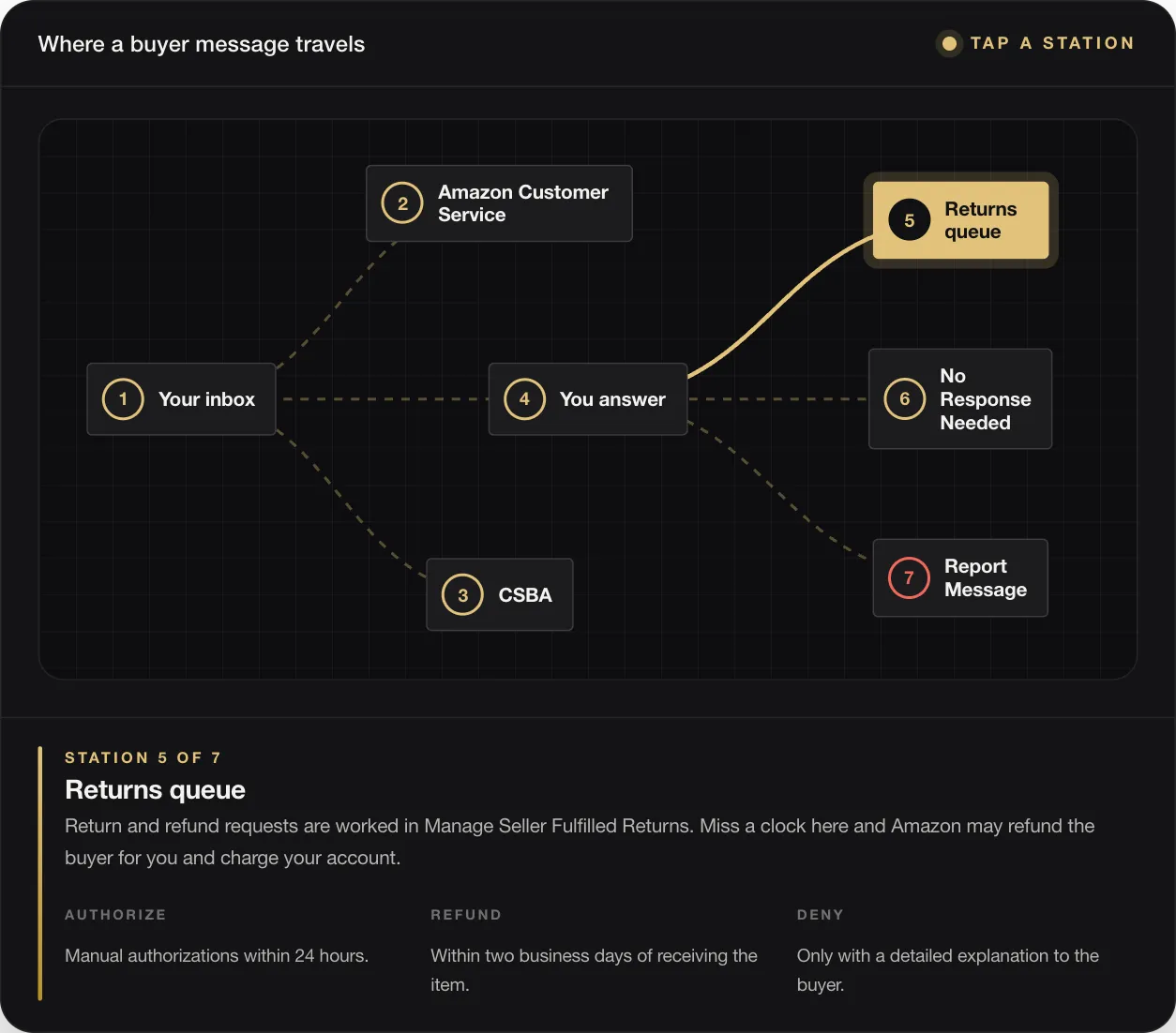Click the Returns queue detail heading
The image size is (1176, 1033).
155,790
